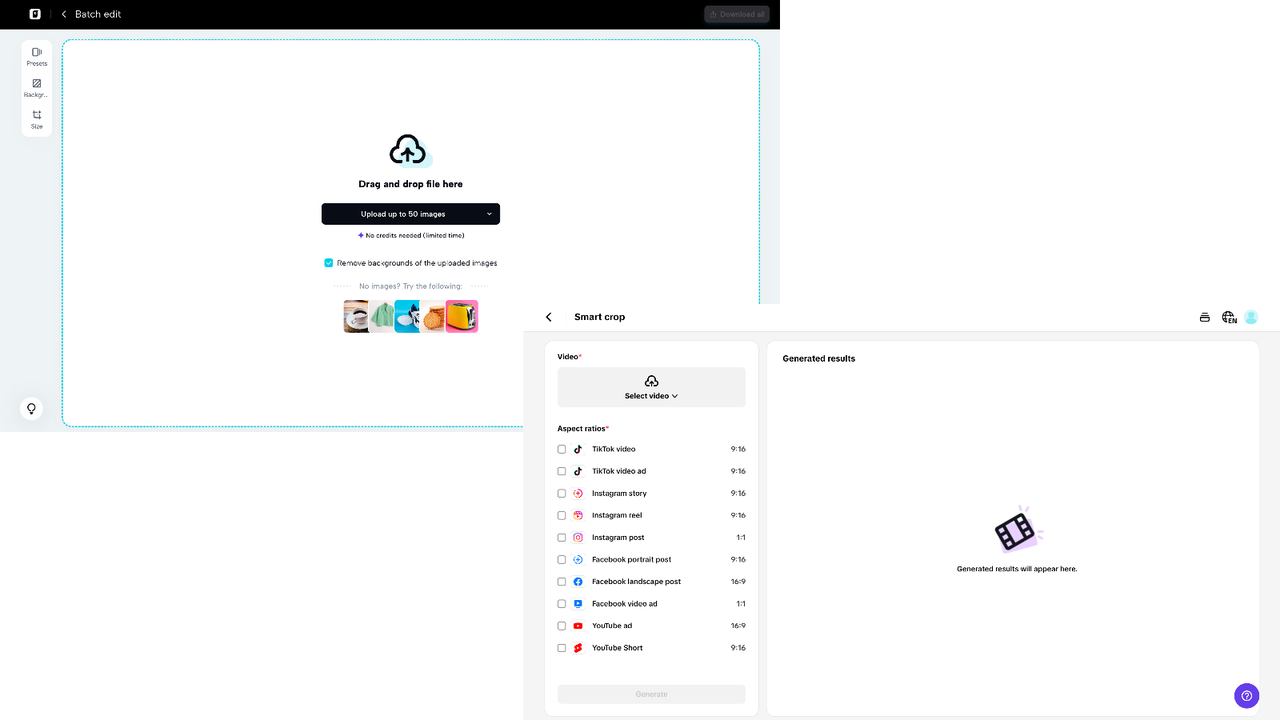Open the Size tool in the sidebar
1280x720 pixels.
point(36,120)
